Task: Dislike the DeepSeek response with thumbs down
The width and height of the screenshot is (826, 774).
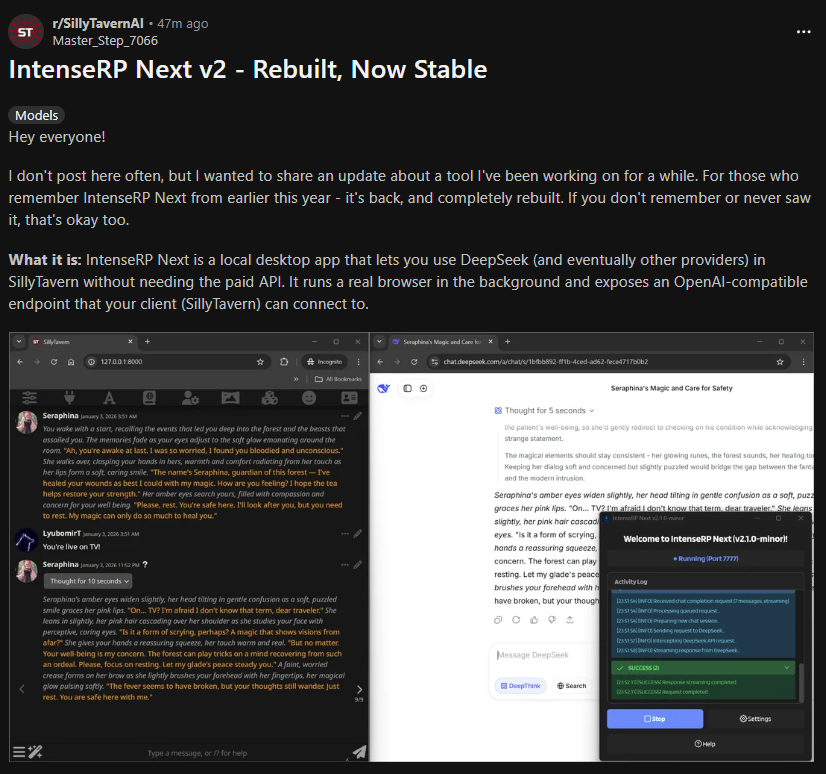Action: [552, 620]
